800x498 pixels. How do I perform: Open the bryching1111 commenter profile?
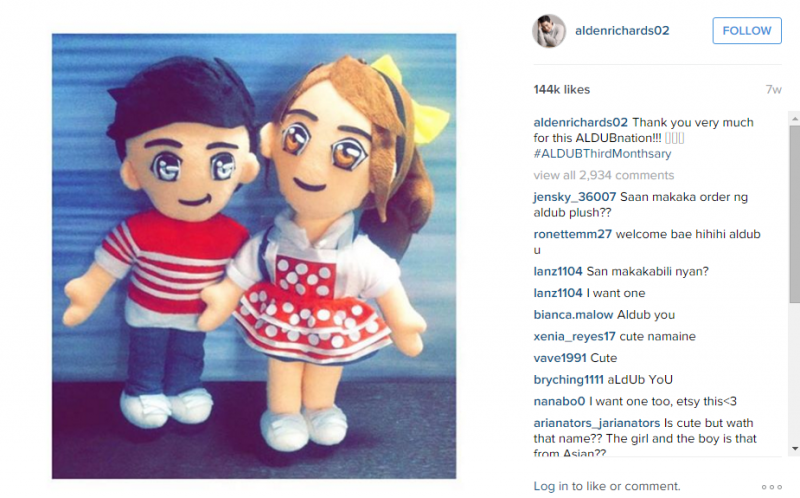click(x=568, y=380)
